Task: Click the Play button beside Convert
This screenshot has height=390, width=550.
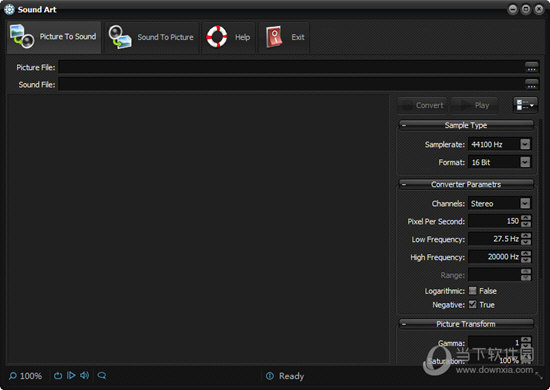Action: pos(475,105)
